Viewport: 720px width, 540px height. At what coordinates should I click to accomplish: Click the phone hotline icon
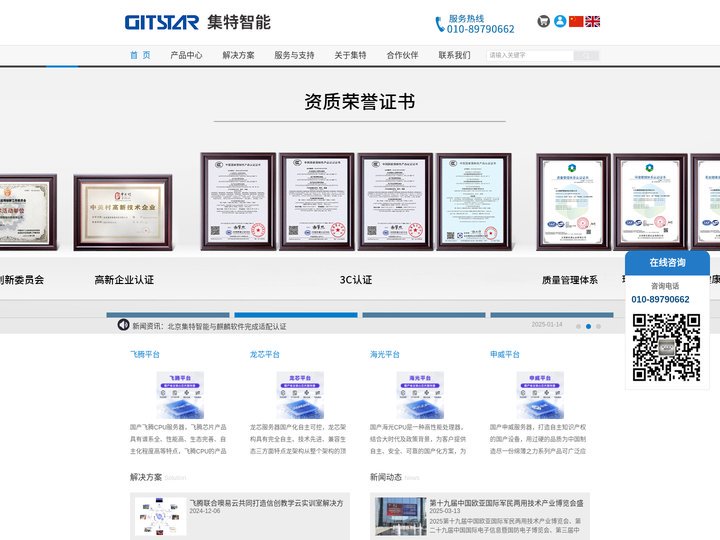tap(439, 24)
